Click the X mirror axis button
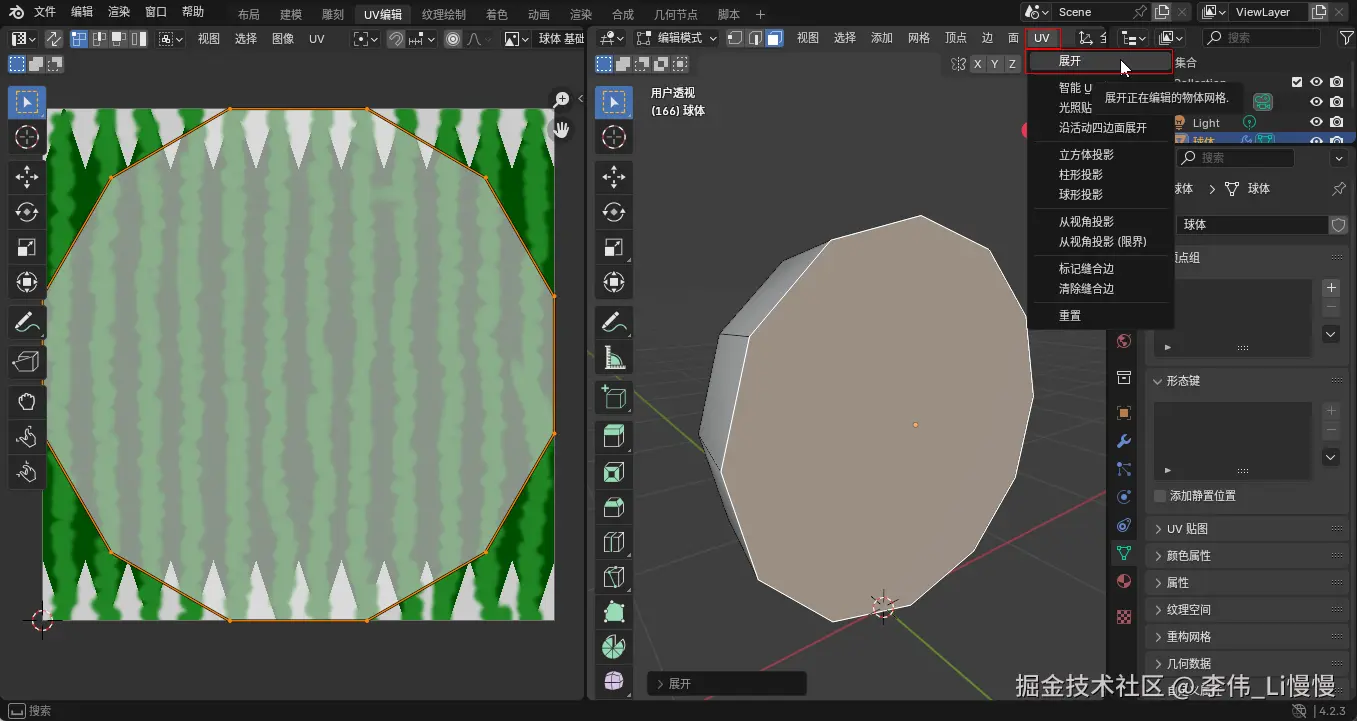The width and height of the screenshot is (1357, 721). point(977,64)
